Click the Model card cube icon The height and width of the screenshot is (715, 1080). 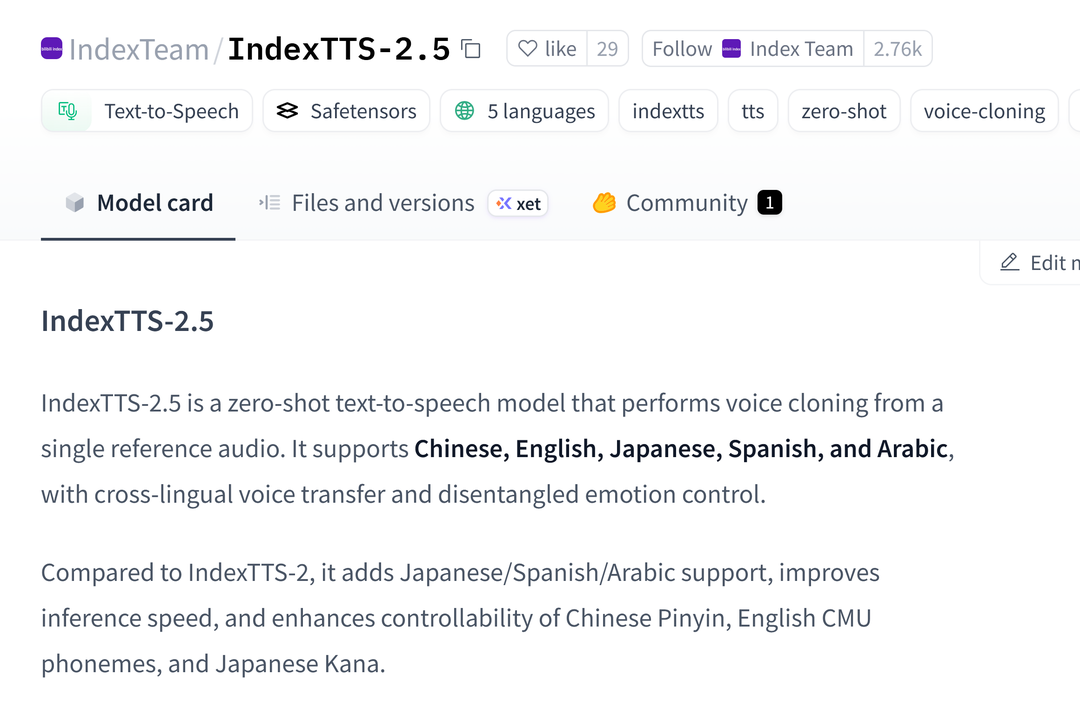75,203
